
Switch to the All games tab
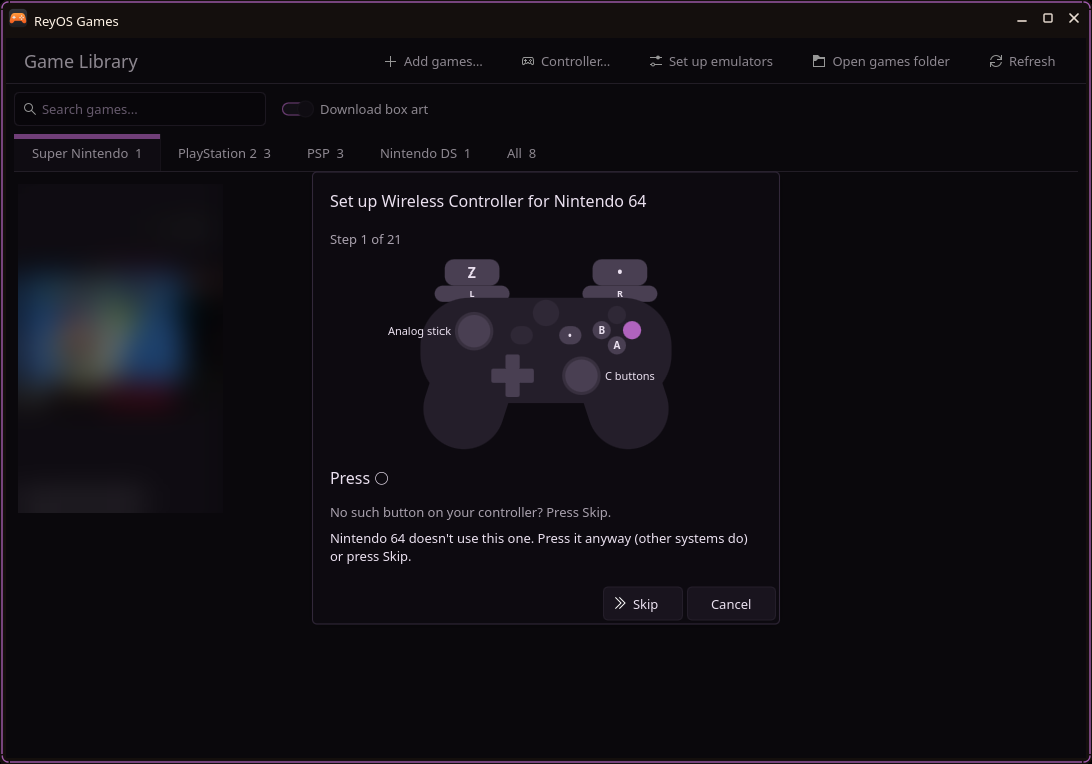[521, 153]
